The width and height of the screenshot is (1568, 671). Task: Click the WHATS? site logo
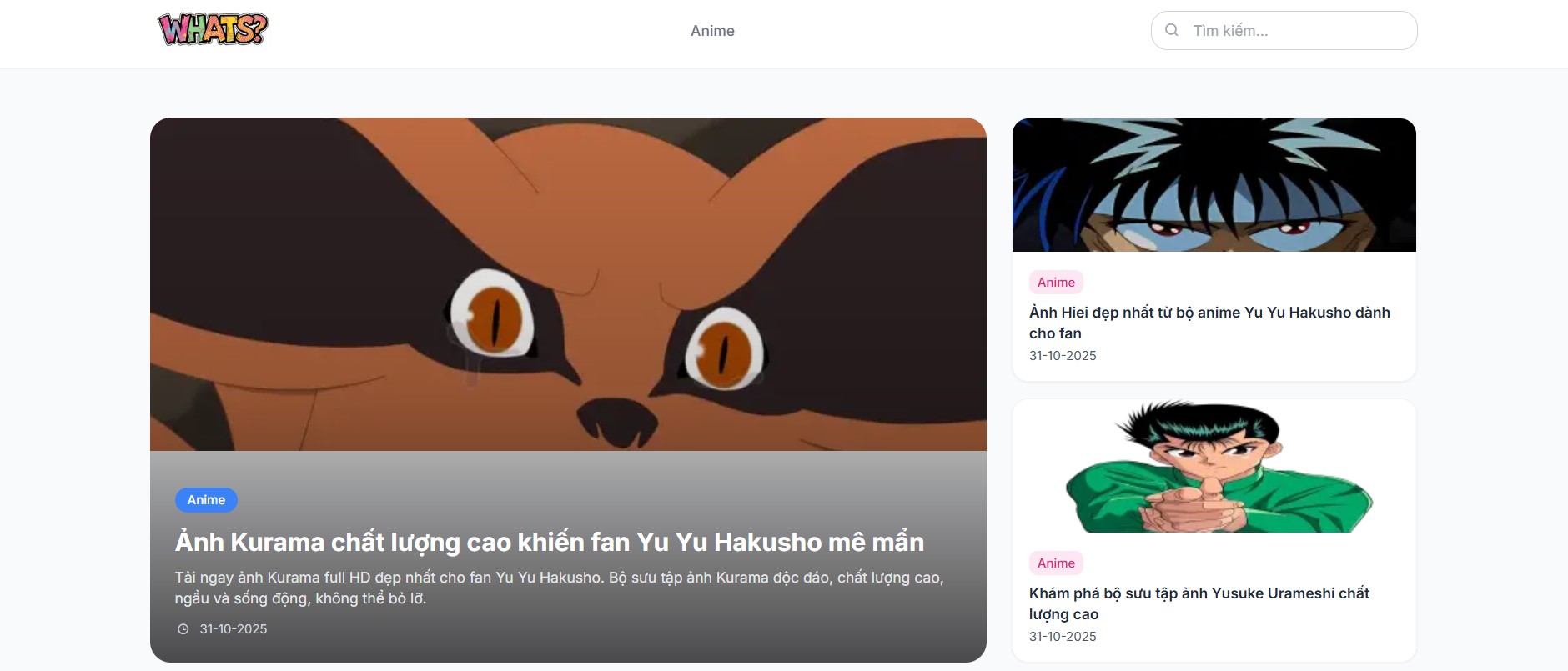(213, 29)
